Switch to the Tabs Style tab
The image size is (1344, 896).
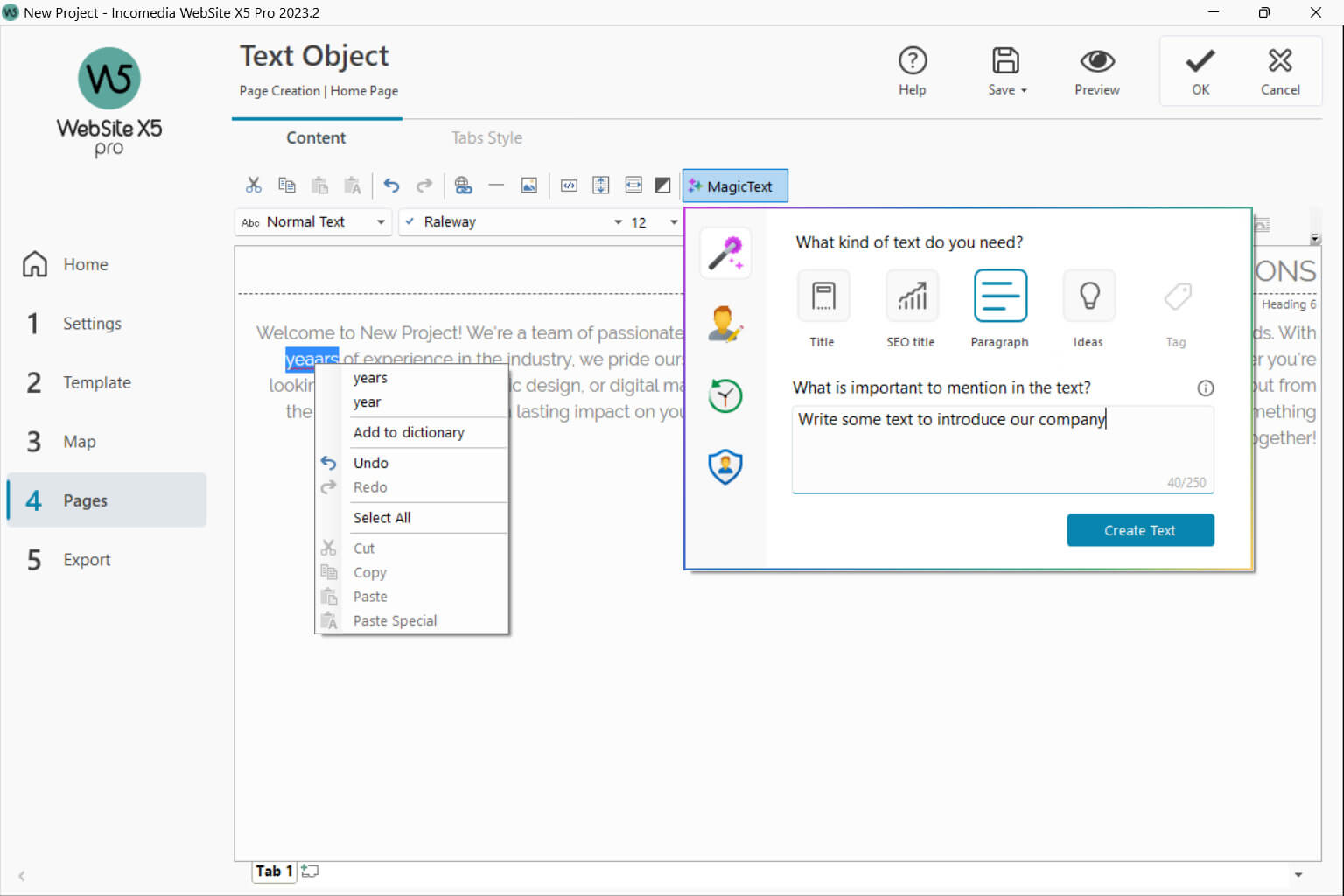[x=486, y=137]
